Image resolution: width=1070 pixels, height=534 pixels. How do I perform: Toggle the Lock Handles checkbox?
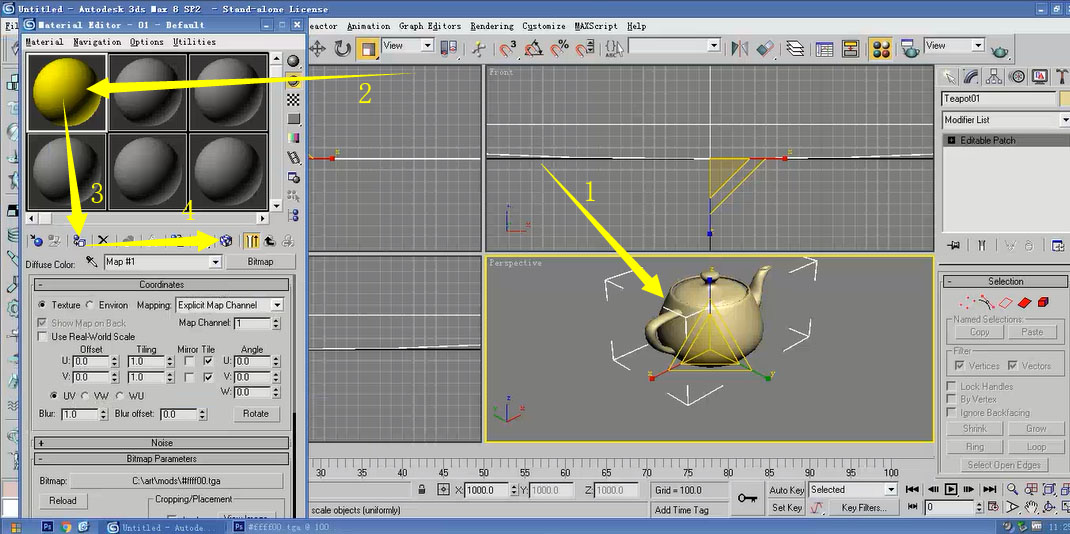(951, 386)
